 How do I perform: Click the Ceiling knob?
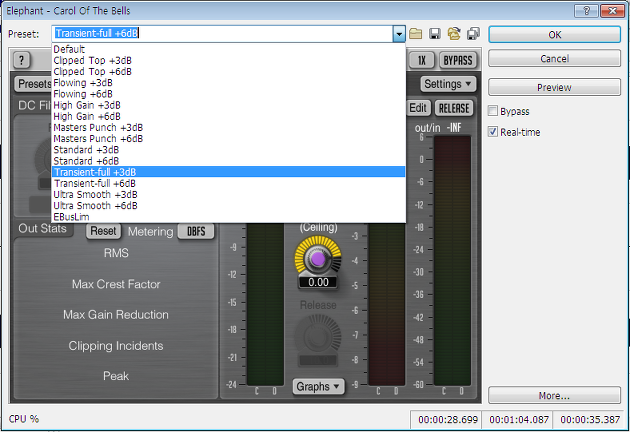pyautogui.click(x=318, y=258)
